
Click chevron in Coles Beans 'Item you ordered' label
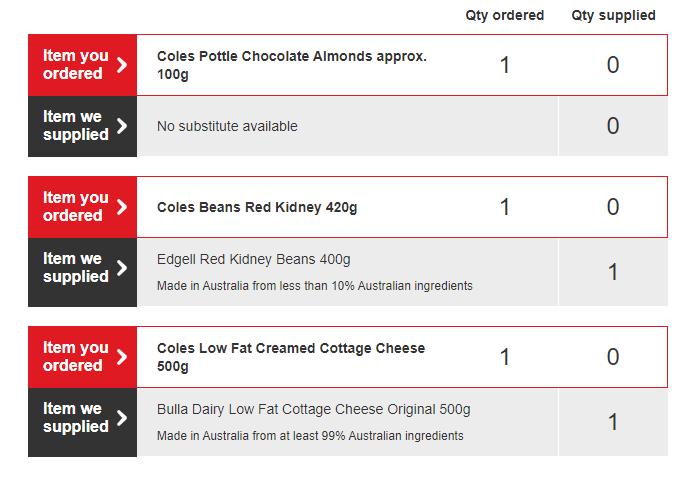click(122, 207)
